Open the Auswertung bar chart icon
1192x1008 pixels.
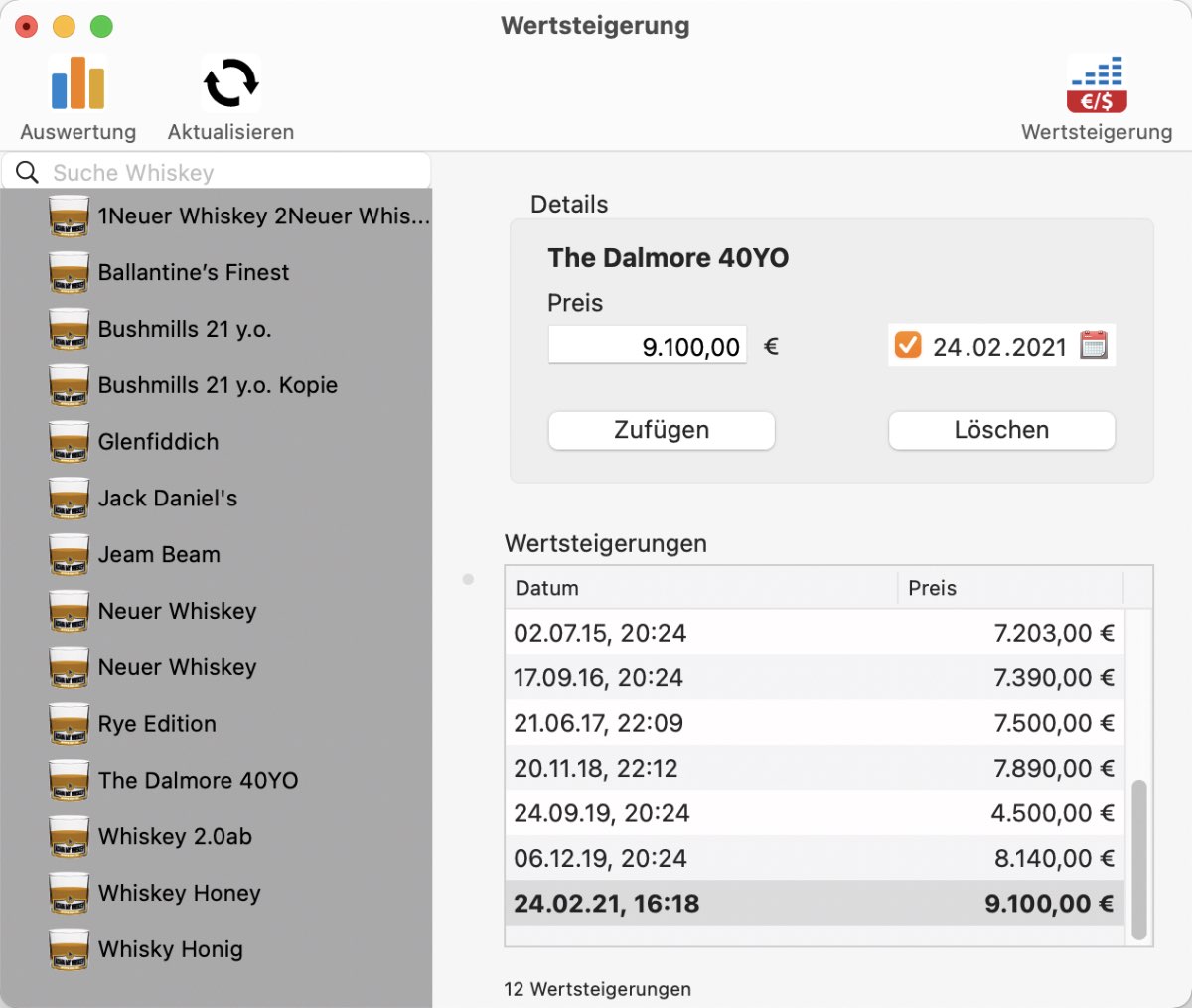click(77, 82)
